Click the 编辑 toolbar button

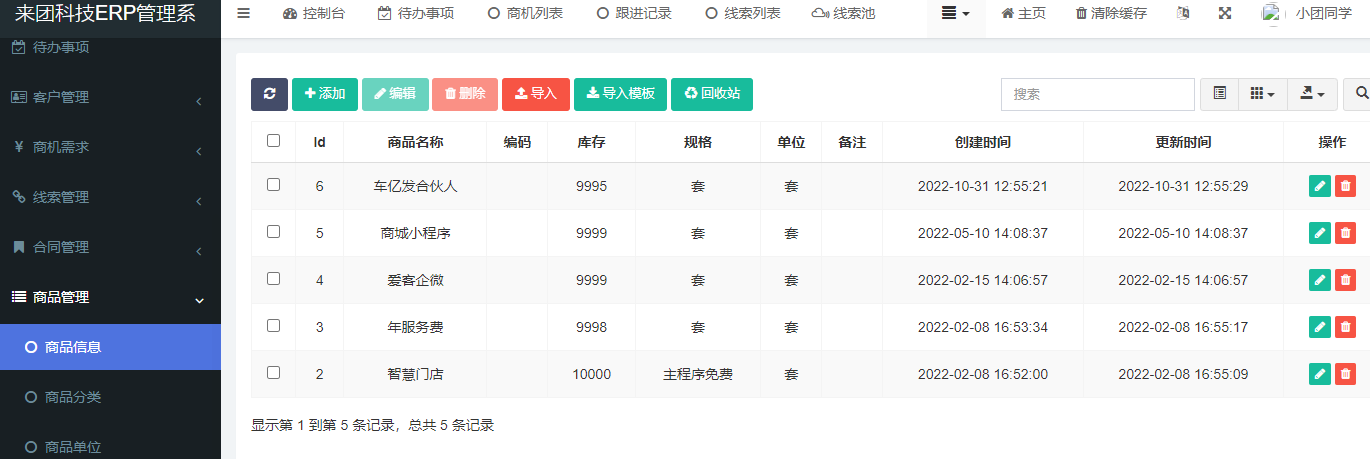coord(395,94)
